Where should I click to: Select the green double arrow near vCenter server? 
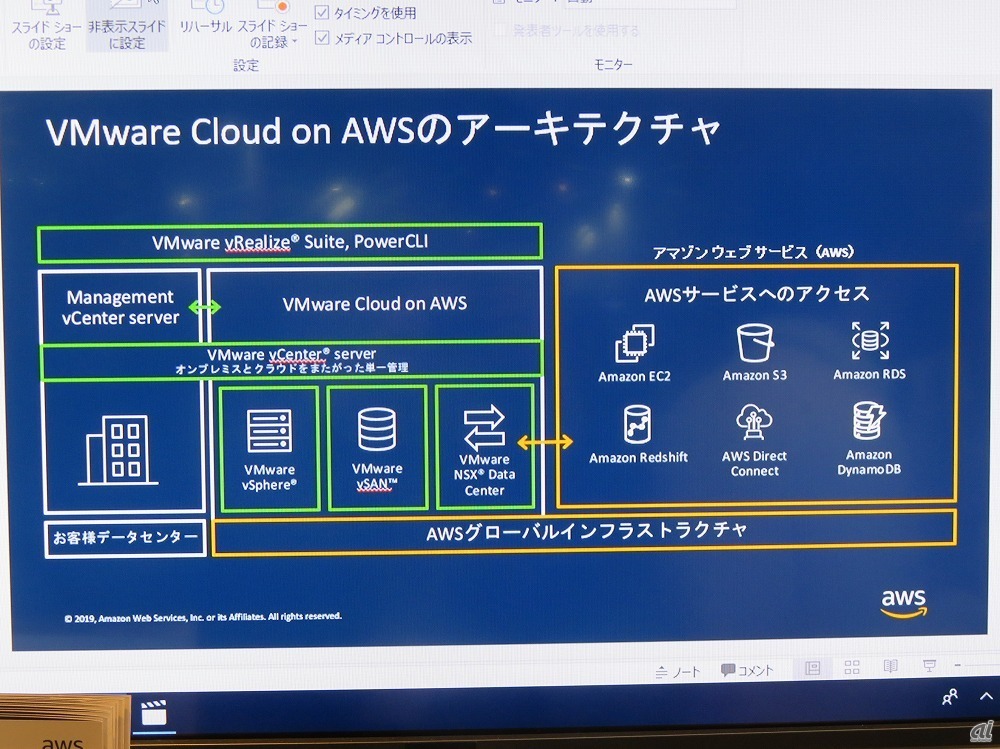205,308
